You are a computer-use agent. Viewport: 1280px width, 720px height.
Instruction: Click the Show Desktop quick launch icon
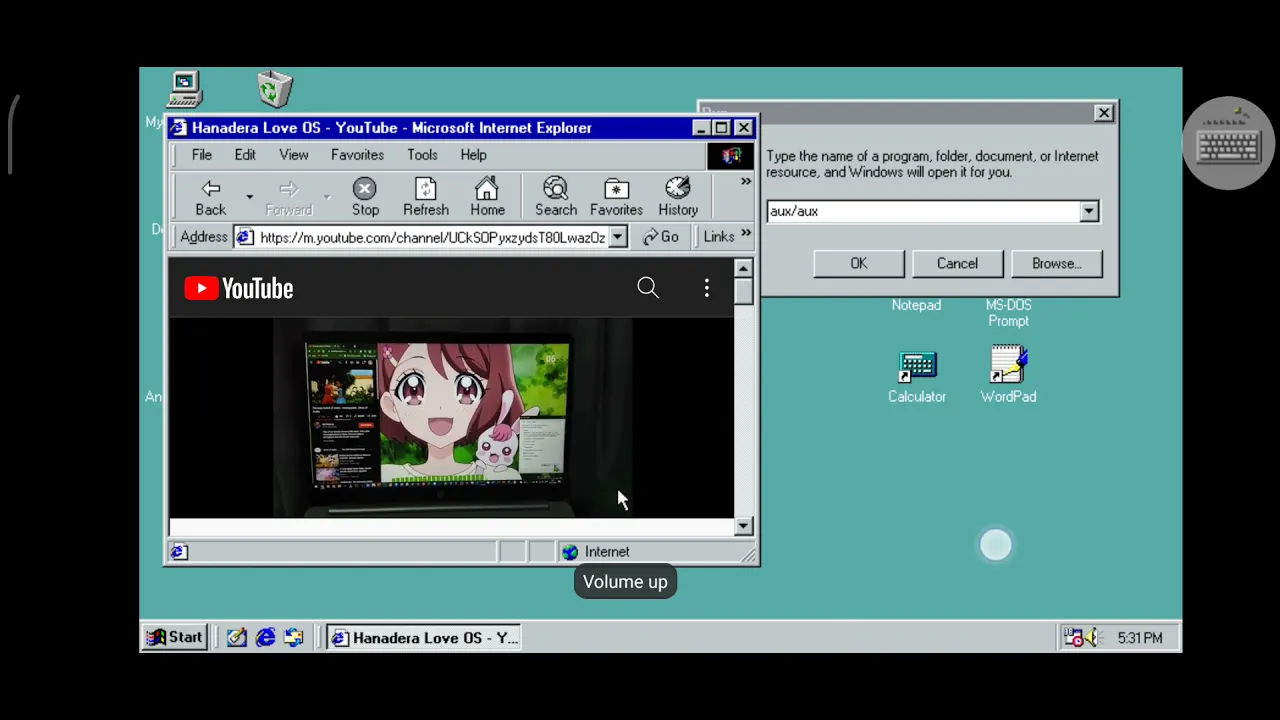[237, 637]
